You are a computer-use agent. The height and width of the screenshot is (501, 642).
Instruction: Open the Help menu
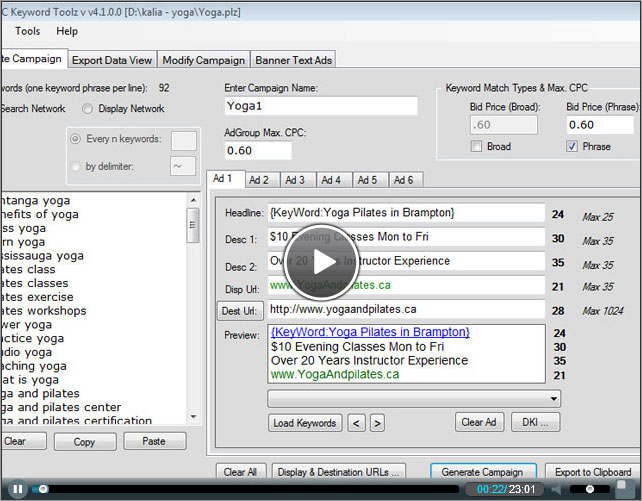[67, 31]
